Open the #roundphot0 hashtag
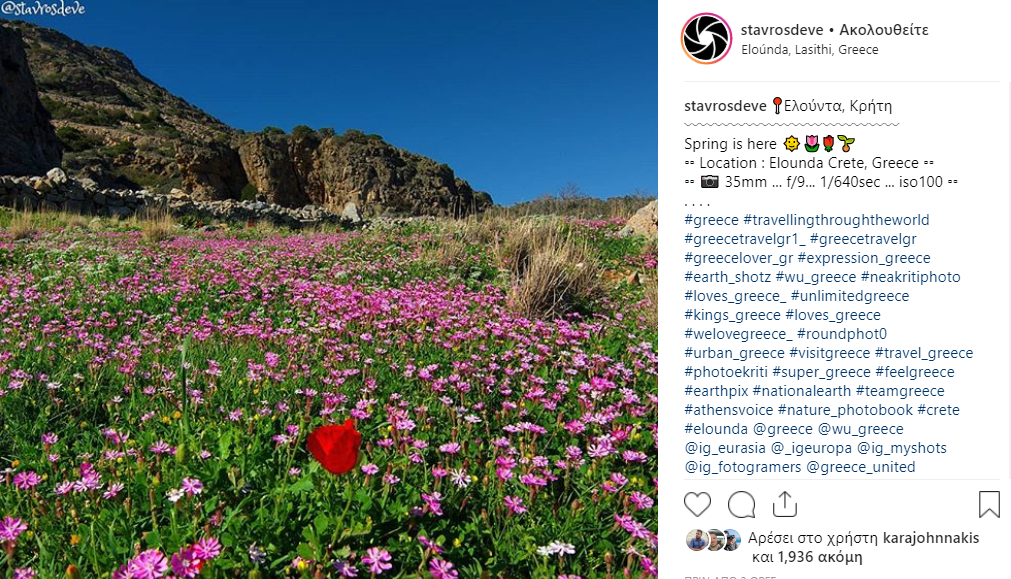1011x579 pixels. click(x=842, y=334)
